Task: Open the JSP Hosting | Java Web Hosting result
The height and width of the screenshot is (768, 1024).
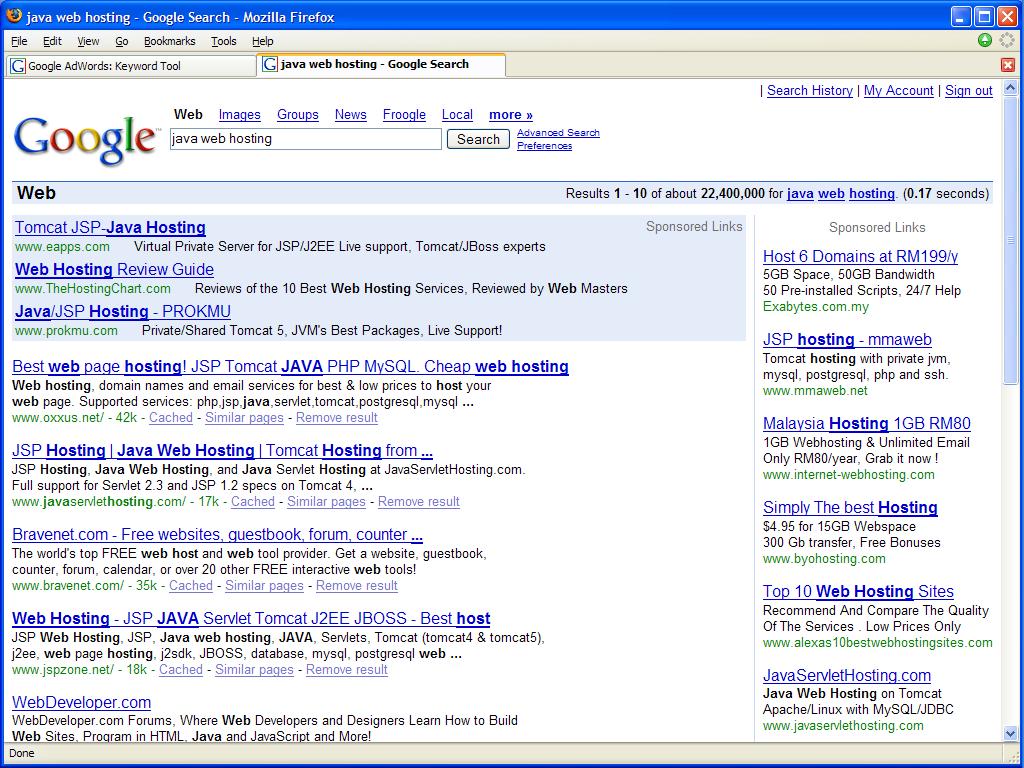Action: click(223, 451)
